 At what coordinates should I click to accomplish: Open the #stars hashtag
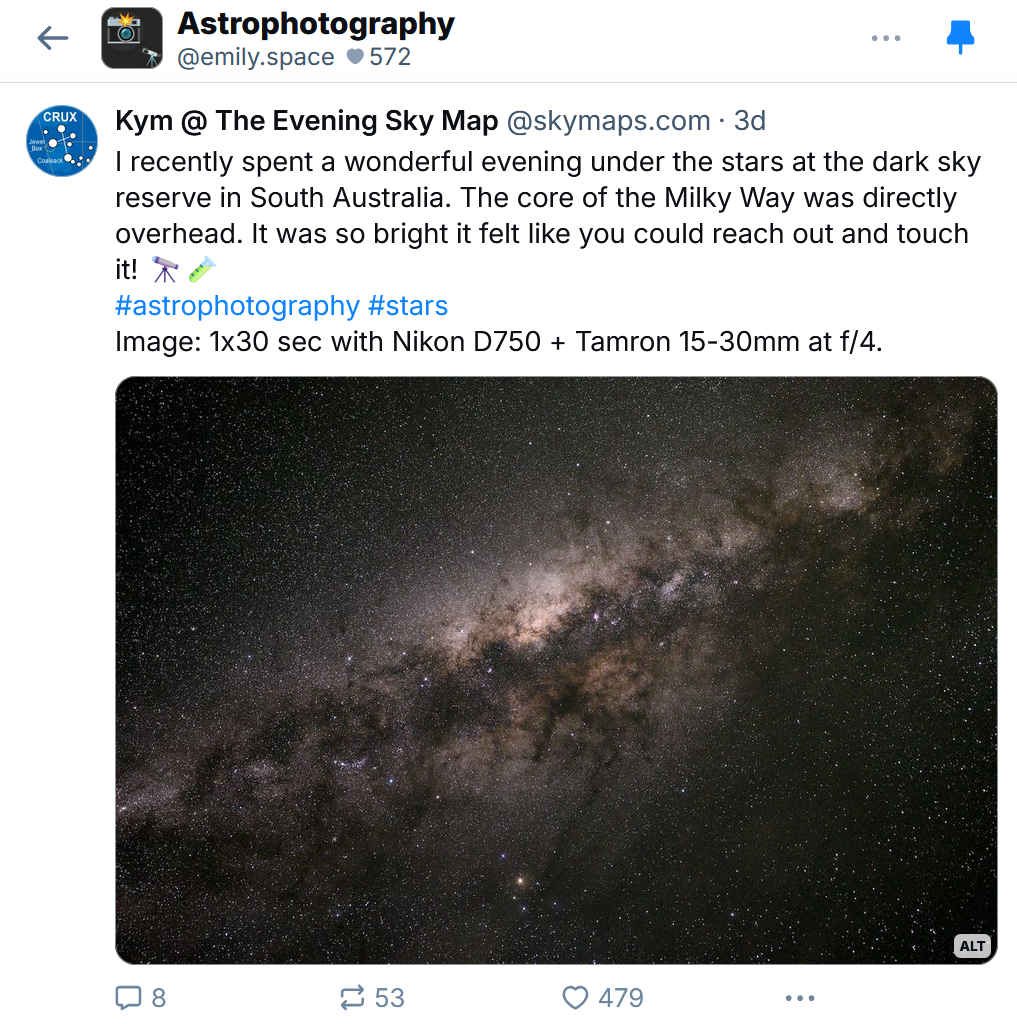tap(408, 306)
